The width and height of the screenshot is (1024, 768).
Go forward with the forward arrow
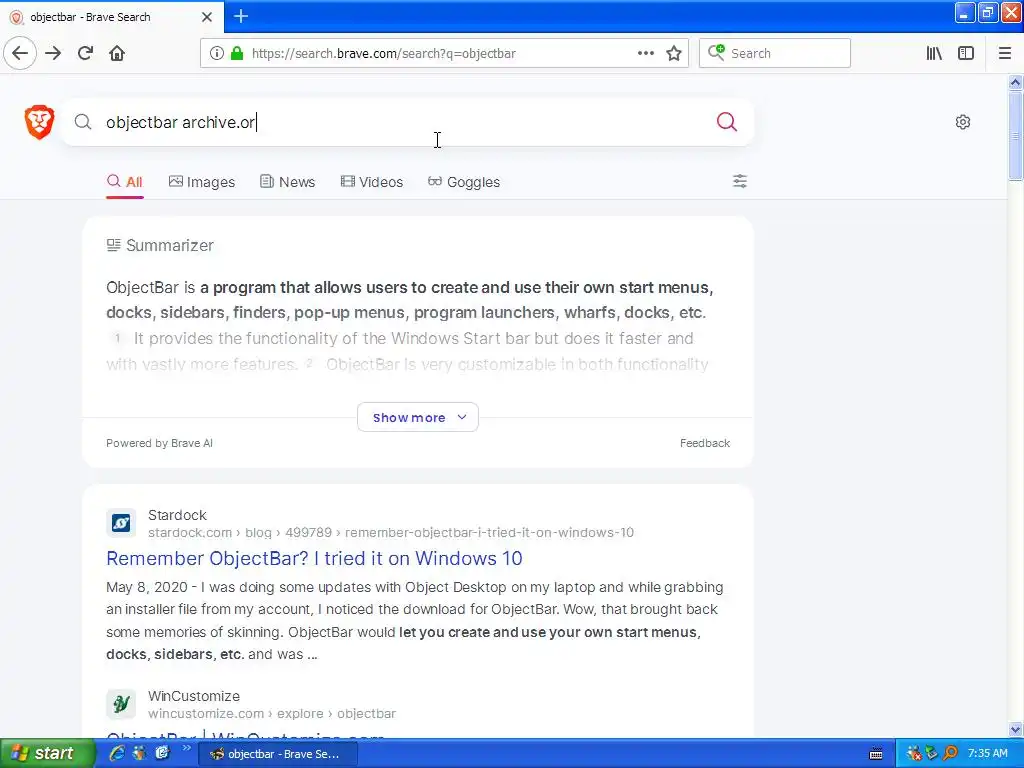pos(53,53)
